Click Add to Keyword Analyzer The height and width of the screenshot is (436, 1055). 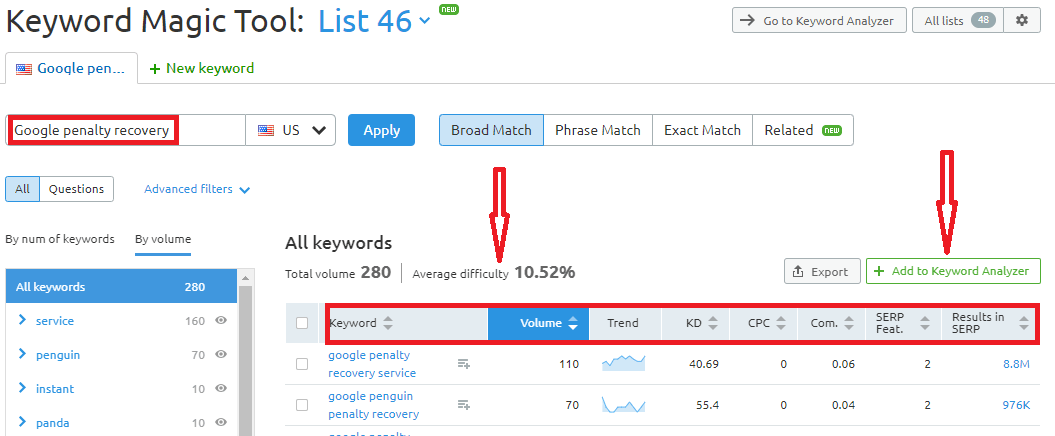click(953, 271)
